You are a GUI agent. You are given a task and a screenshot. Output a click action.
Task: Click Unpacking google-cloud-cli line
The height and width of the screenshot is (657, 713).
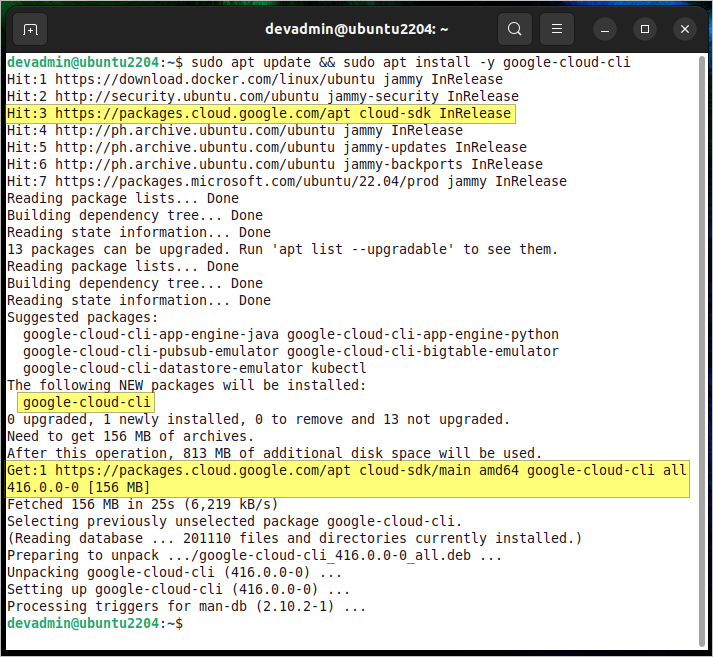[175, 572]
